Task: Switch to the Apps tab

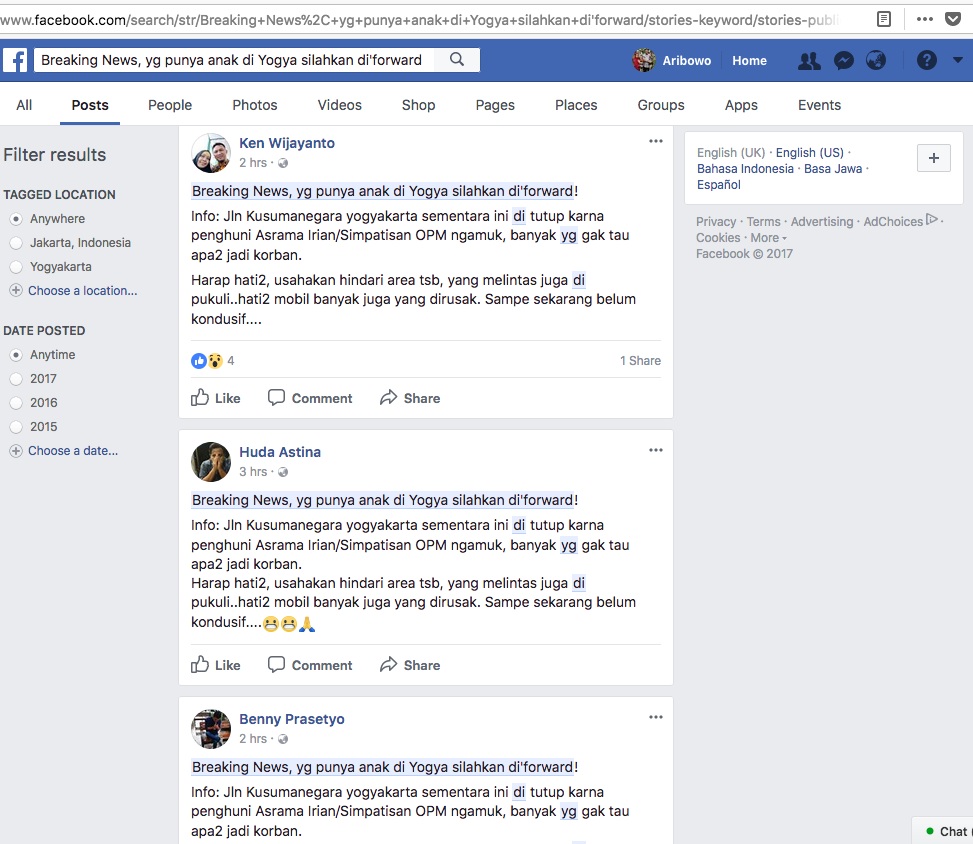Action: (741, 105)
